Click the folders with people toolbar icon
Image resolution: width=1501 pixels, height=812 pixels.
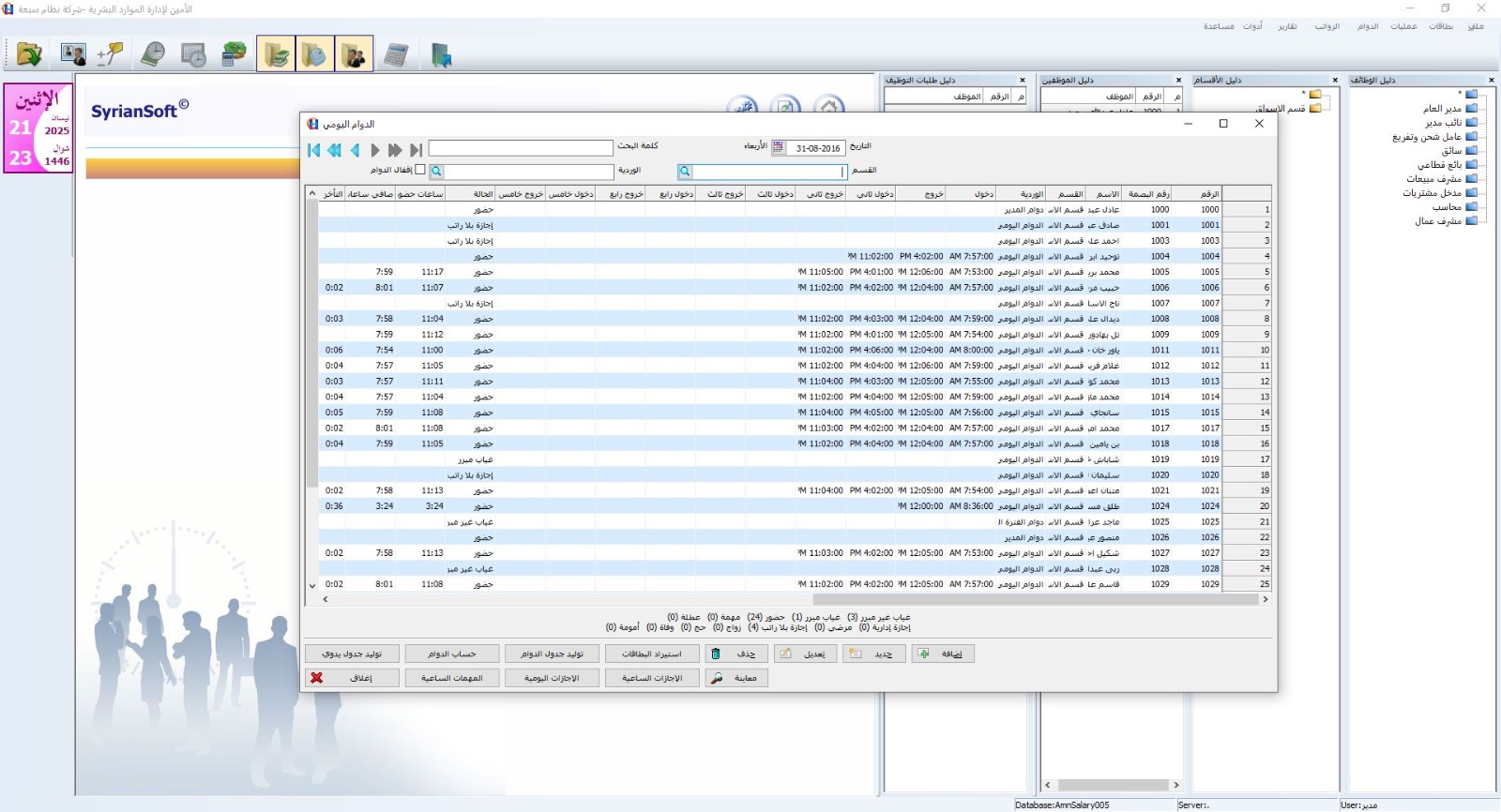coord(354,55)
